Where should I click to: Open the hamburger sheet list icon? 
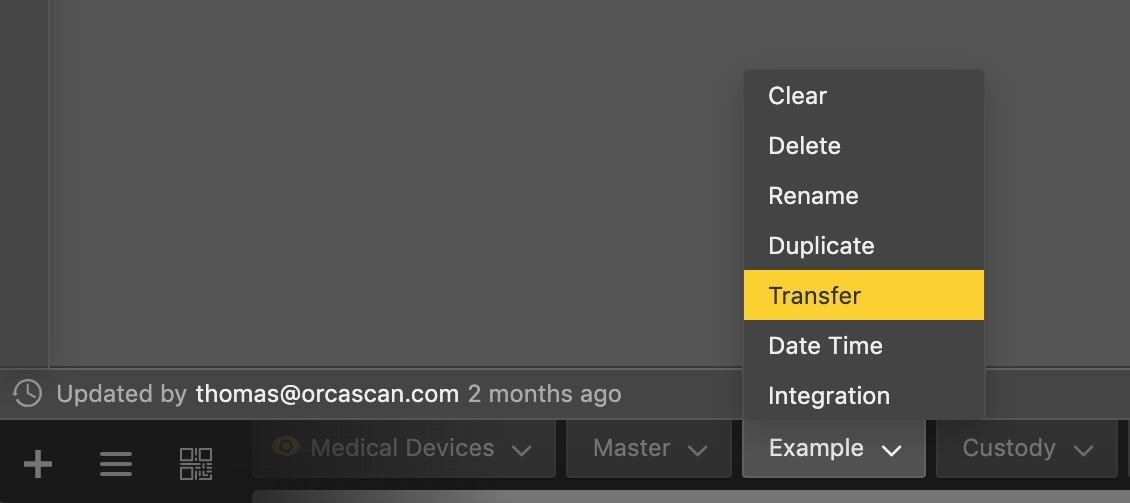116,464
